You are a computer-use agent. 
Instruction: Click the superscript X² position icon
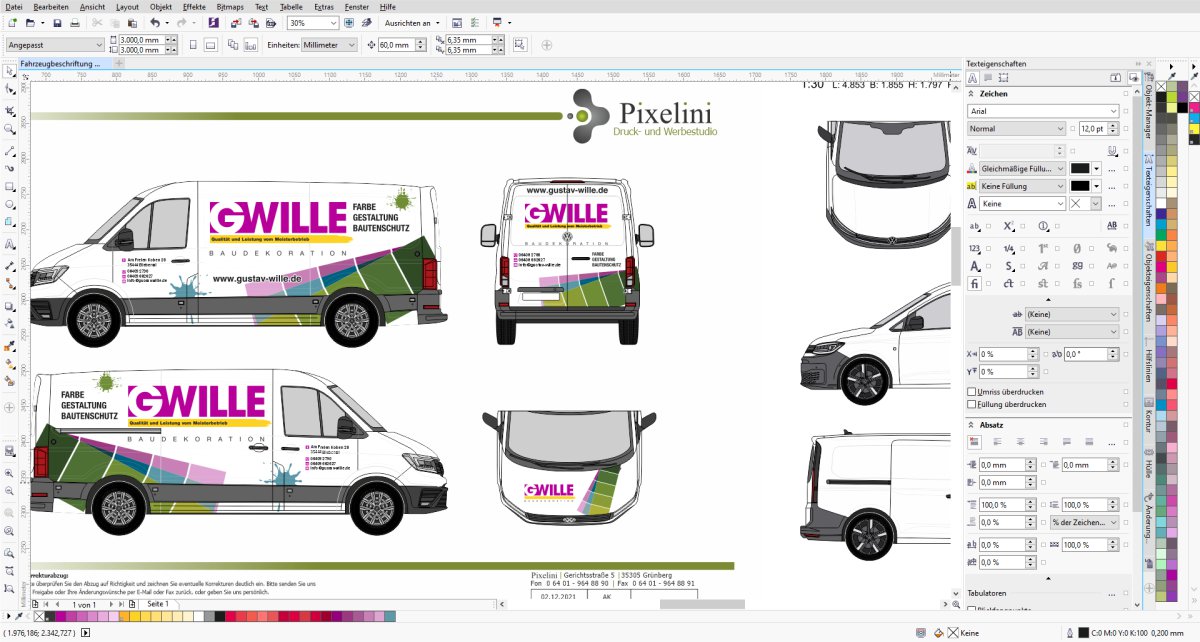(x=1008, y=226)
